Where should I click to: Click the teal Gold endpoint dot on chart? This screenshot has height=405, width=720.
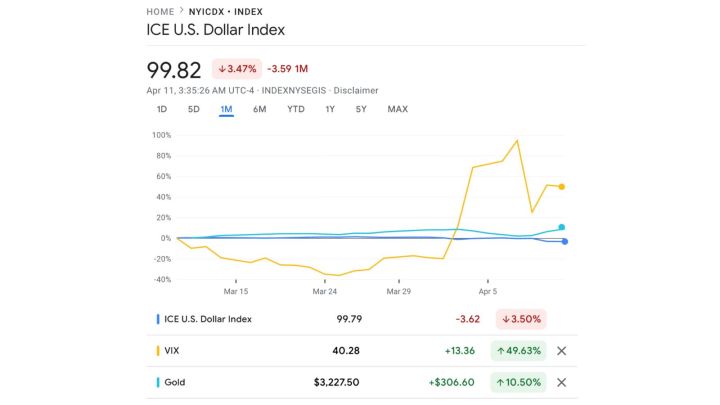click(x=562, y=228)
